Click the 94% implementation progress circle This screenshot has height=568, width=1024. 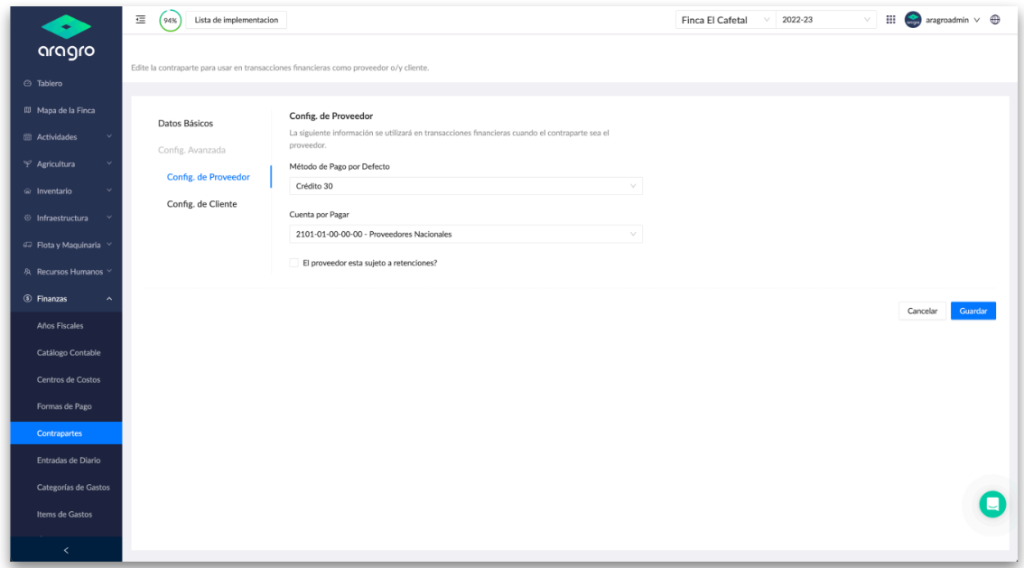(170, 20)
